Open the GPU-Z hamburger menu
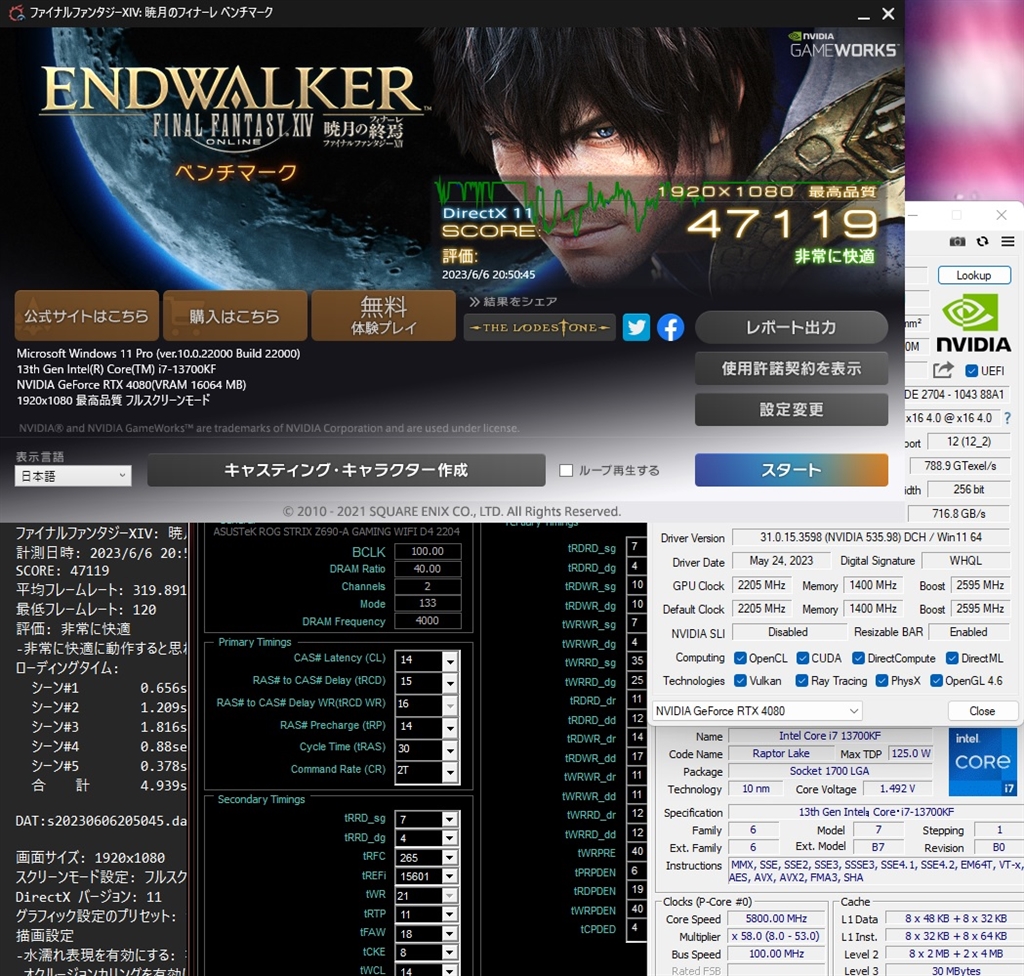Screen dimensions: 1024x976 pyautogui.click(x=1008, y=242)
